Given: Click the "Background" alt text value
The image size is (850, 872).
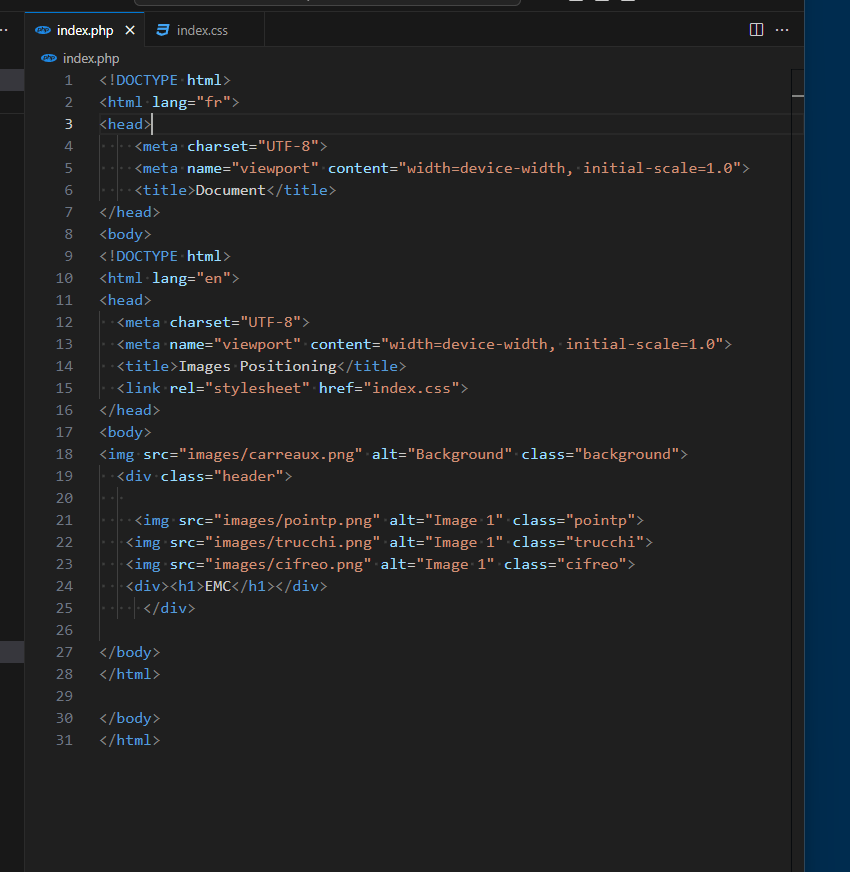Looking at the screenshot, I should pyautogui.click(x=459, y=454).
